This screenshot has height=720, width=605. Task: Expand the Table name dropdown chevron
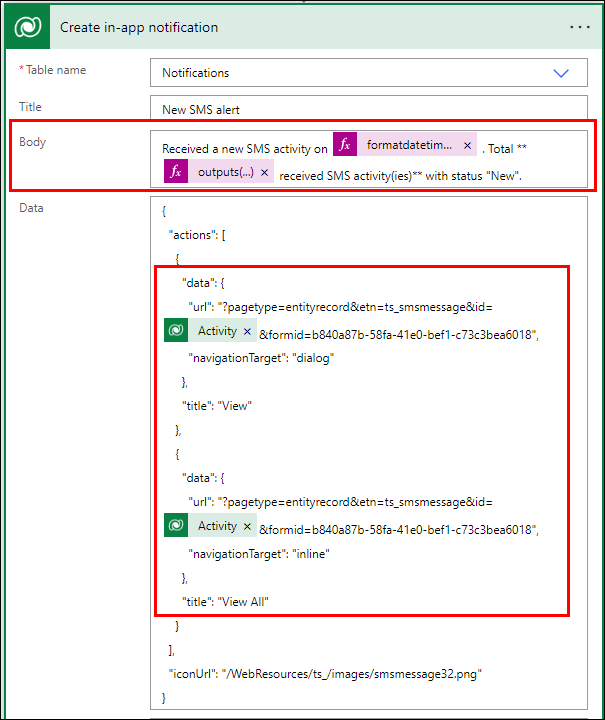(x=561, y=73)
